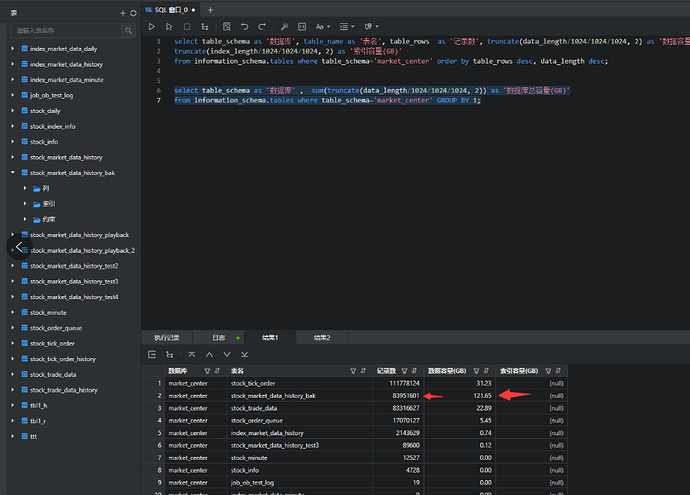Sort the 数据库 column
The width and height of the screenshot is (690, 495).
(x=217, y=371)
